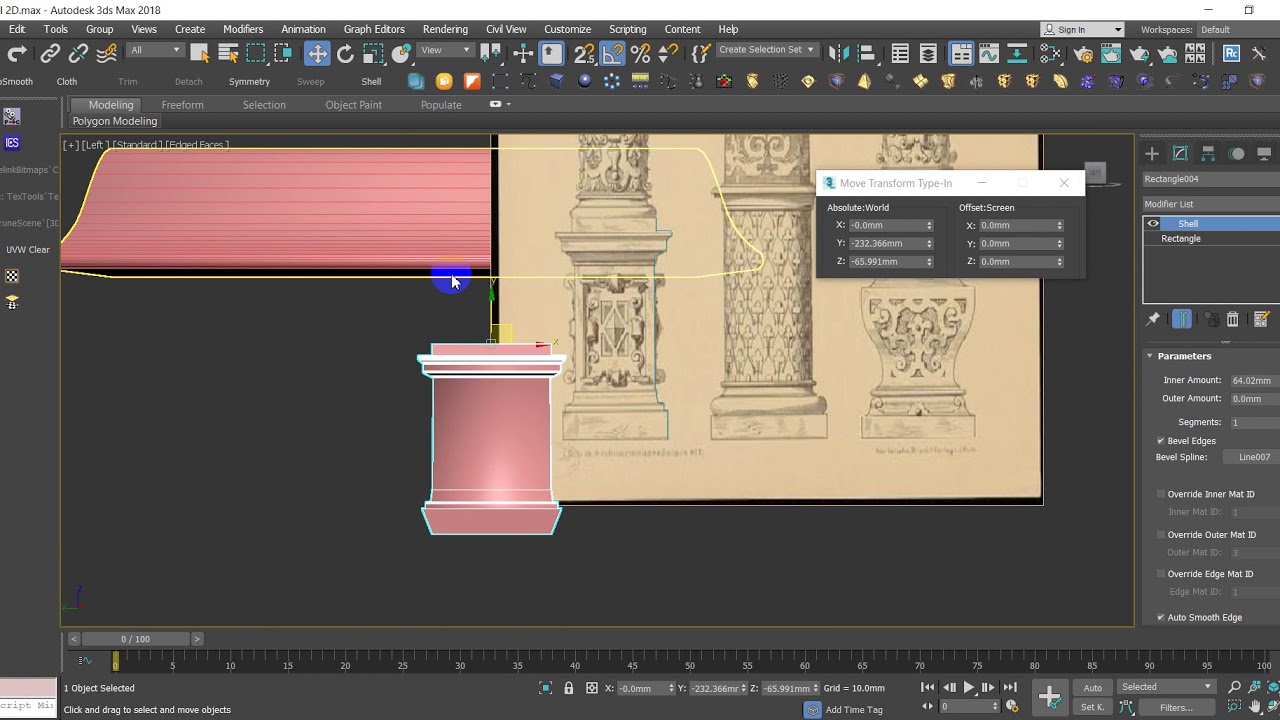Activate the Select and Rotate tool
The height and width of the screenshot is (720, 1280).
tap(345, 54)
